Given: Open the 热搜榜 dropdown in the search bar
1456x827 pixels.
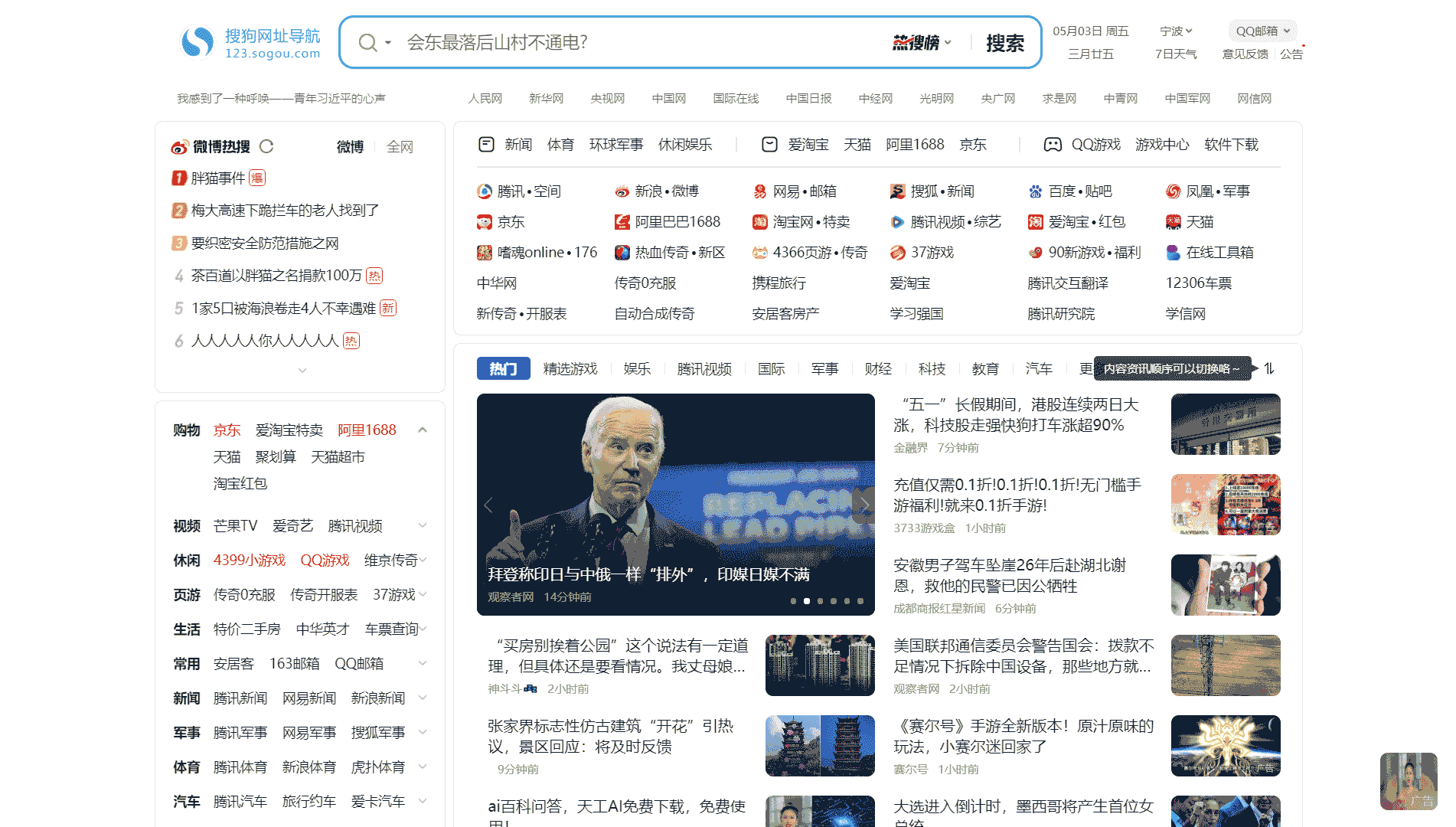Looking at the screenshot, I should click(922, 43).
